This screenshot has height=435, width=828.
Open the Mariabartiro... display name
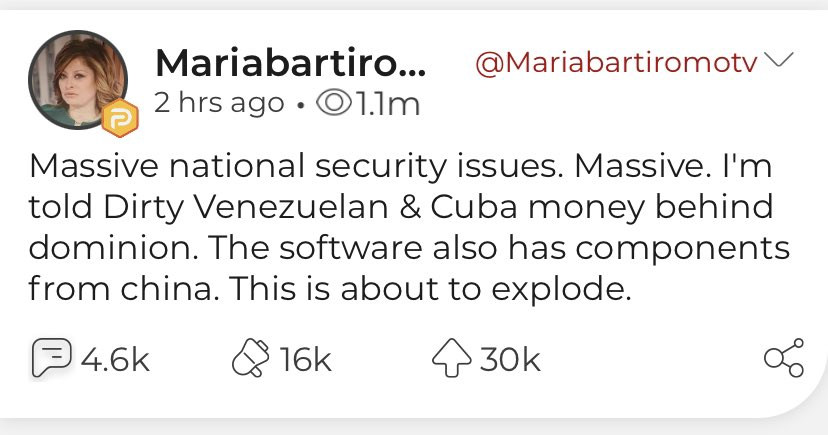pyautogui.click(x=290, y=64)
